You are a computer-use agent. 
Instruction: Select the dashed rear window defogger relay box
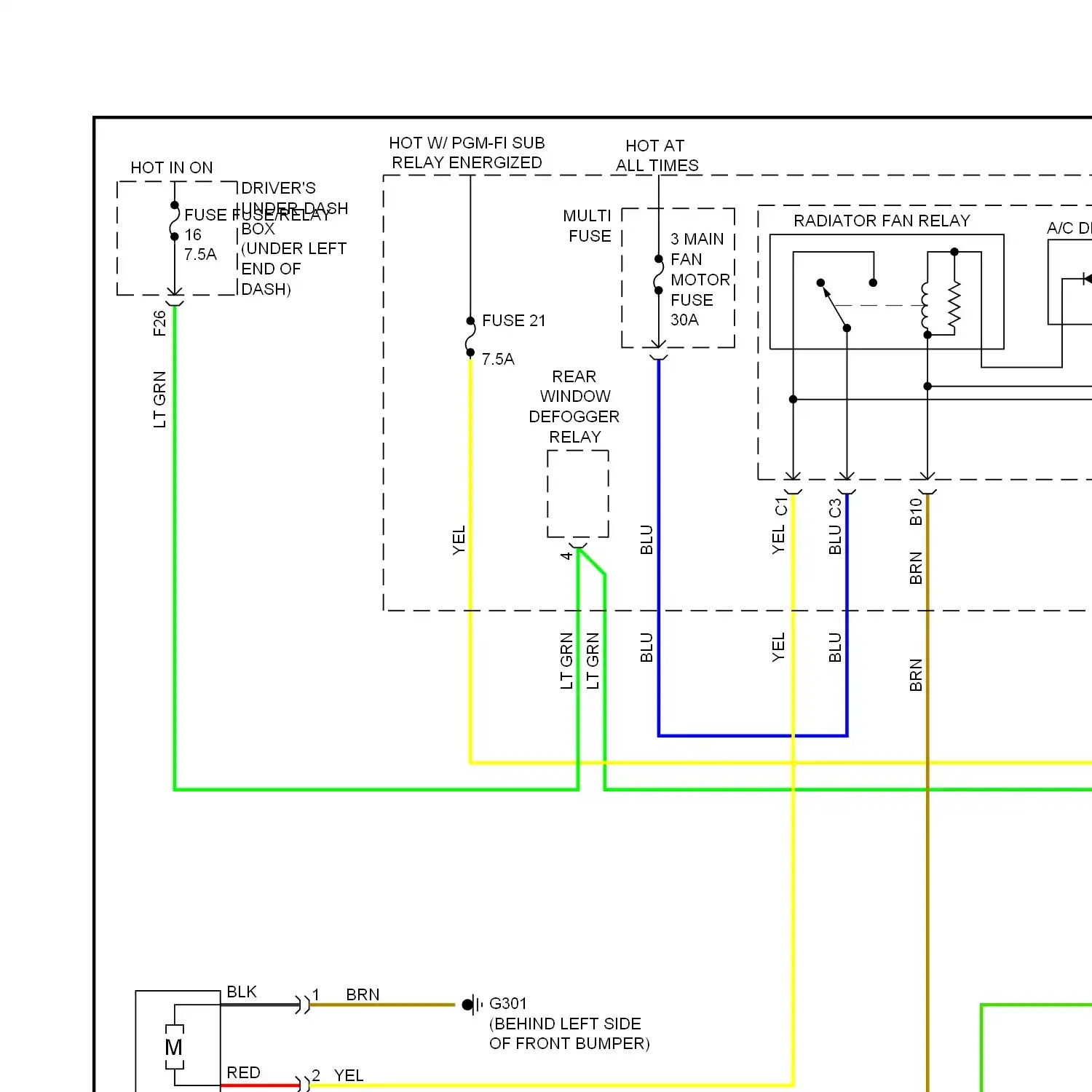(578, 494)
